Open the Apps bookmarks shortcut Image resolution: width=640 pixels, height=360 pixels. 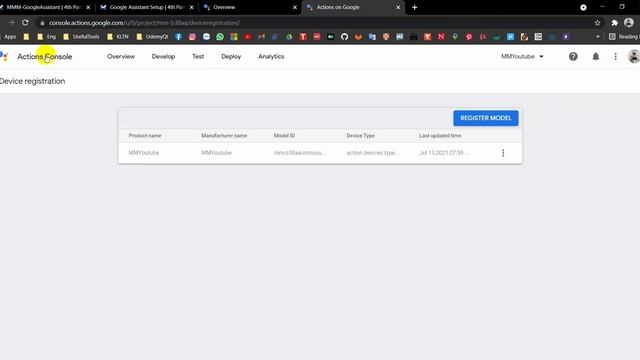8,37
